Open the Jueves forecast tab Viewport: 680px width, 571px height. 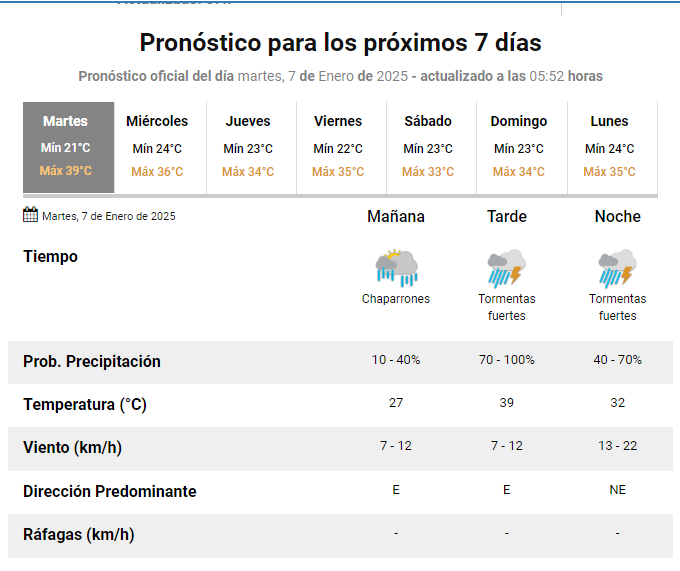point(248,146)
